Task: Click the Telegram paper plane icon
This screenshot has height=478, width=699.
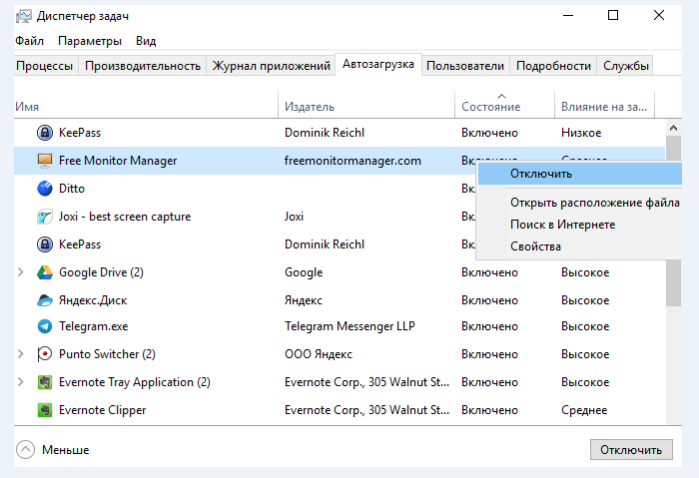Action: (45, 326)
